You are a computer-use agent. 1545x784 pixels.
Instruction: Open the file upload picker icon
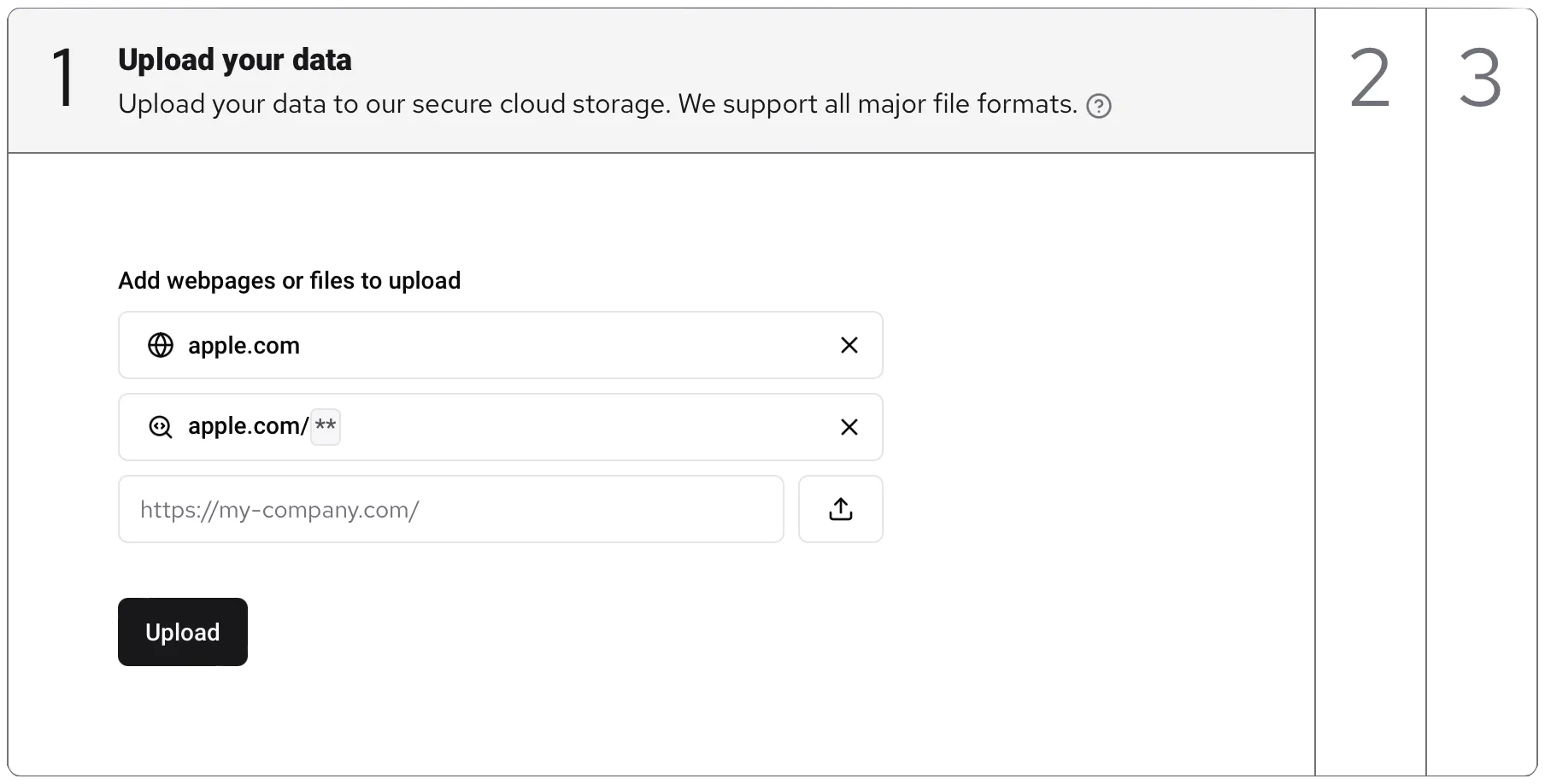840,509
